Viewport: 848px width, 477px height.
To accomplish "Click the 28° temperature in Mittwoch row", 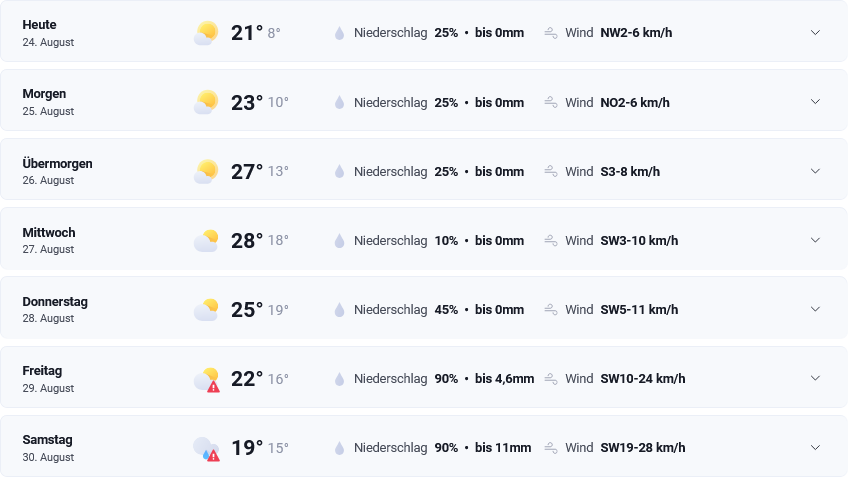I will [247, 241].
